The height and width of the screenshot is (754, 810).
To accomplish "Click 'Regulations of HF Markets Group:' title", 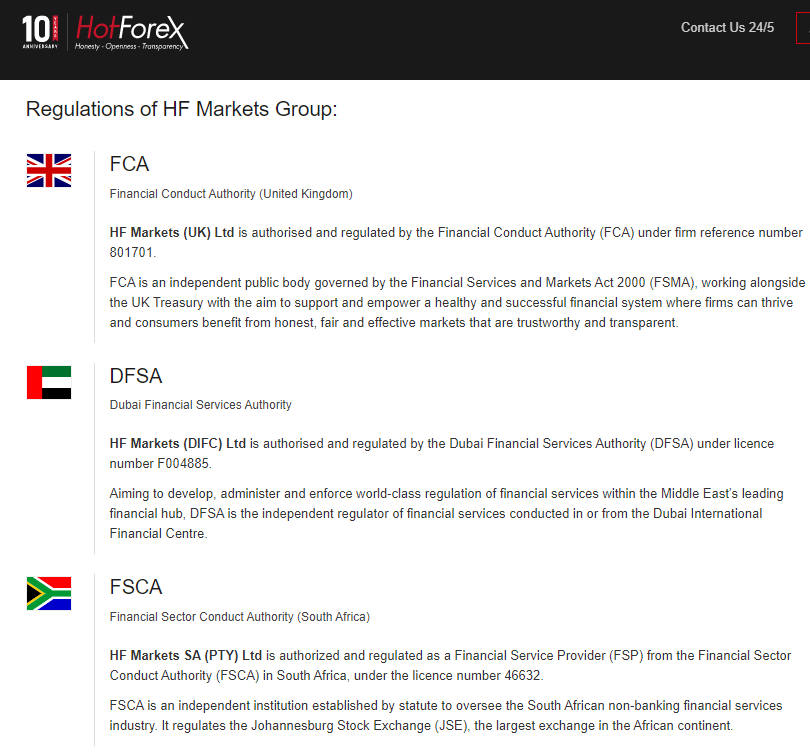I will (x=181, y=109).
